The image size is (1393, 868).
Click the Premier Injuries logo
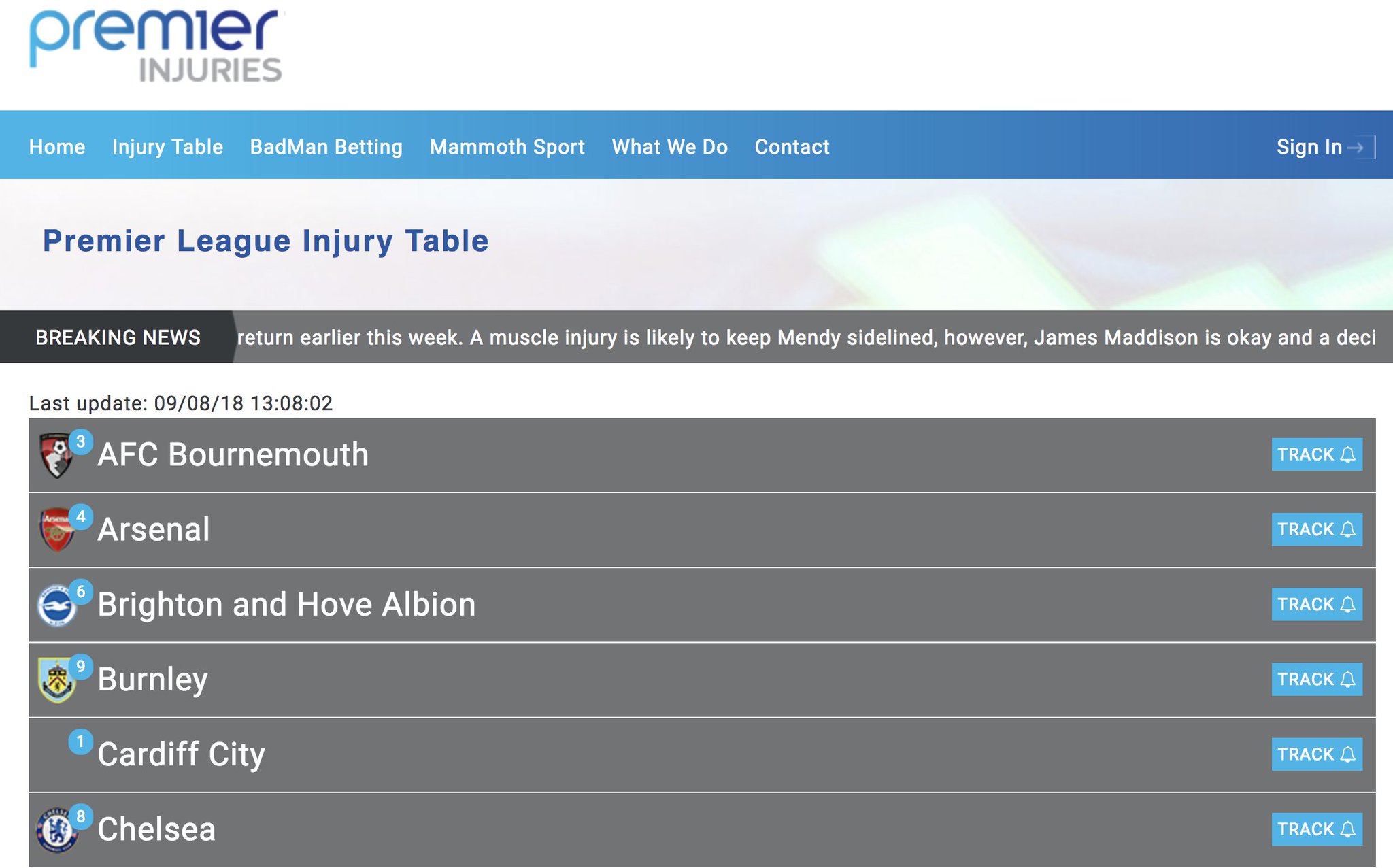click(x=156, y=46)
